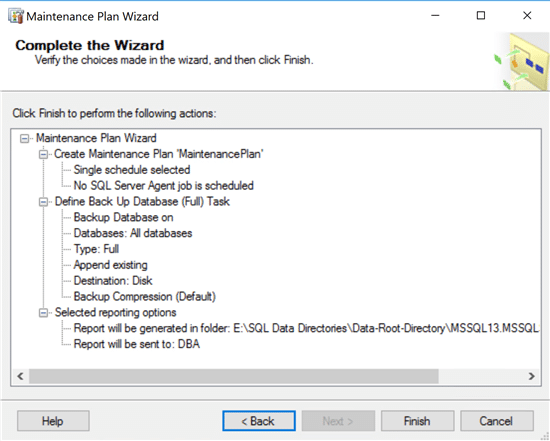Click the Finish button
Screen dimensions: 550x441
(x=417, y=421)
